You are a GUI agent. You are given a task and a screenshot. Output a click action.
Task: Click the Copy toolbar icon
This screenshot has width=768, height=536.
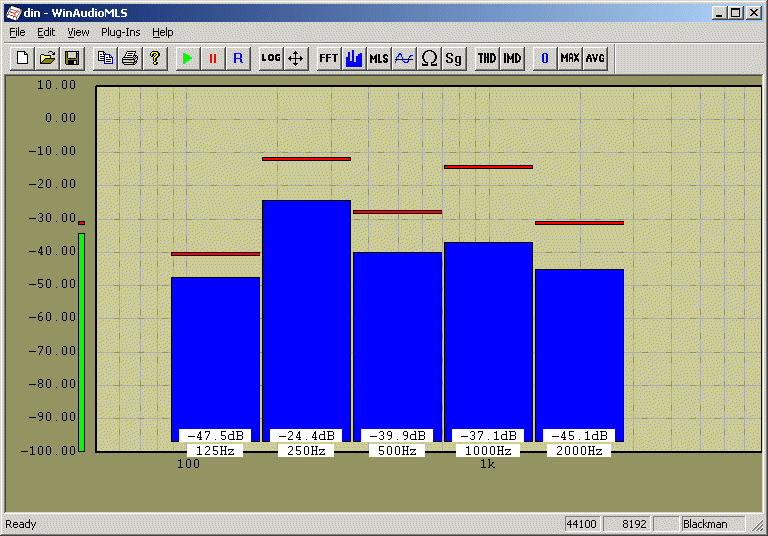pyautogui.click(x=104, y=58)
